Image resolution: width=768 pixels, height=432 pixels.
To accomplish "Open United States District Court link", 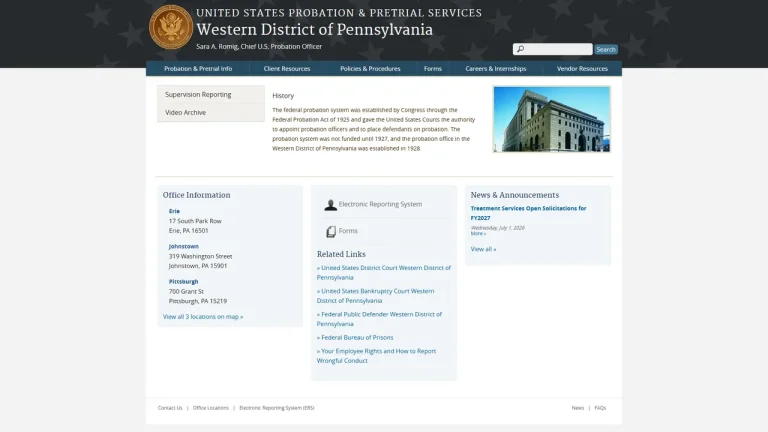I will click(x=384, y=272).
